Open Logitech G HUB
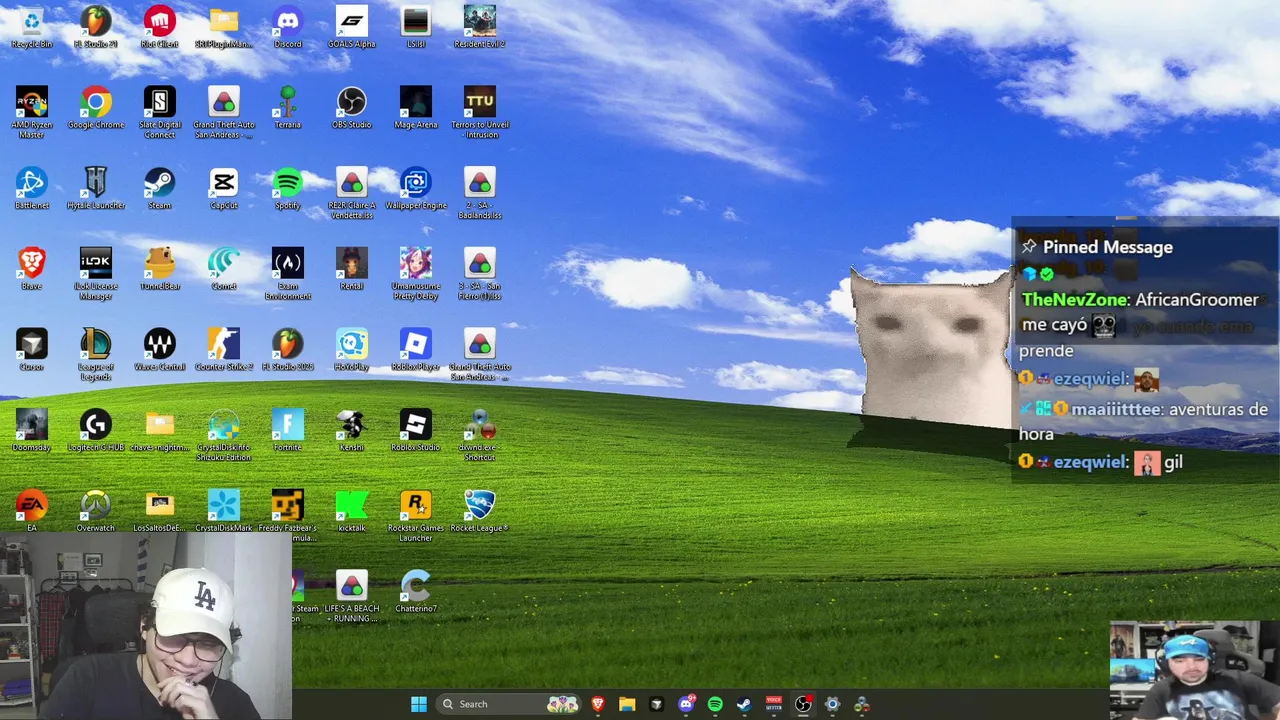1280x720 pixels. click(96, 430)
